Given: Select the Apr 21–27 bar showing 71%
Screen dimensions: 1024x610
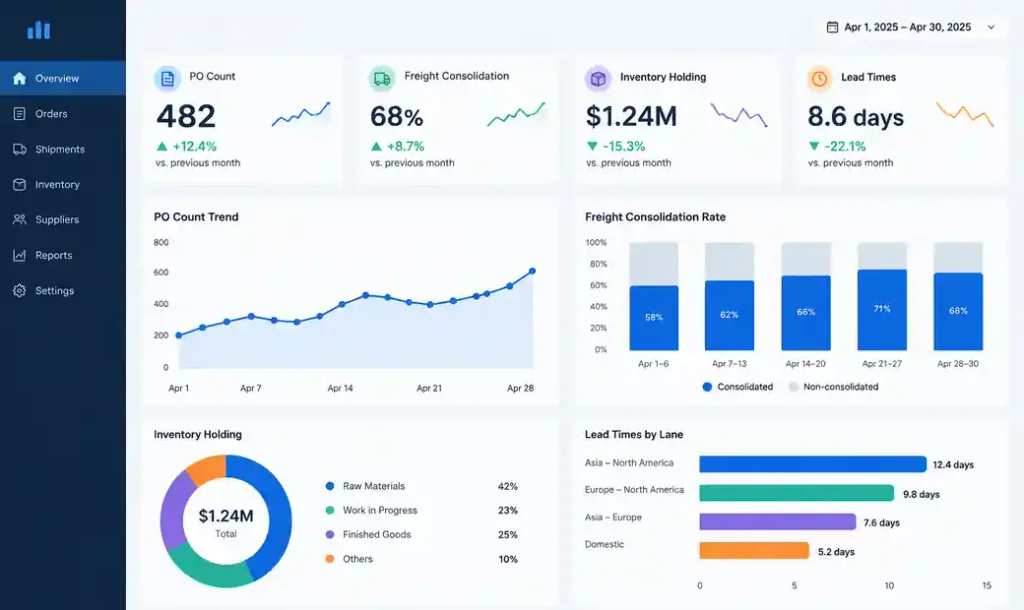Looking at the screenshot, I should click(x=882, y=310).
